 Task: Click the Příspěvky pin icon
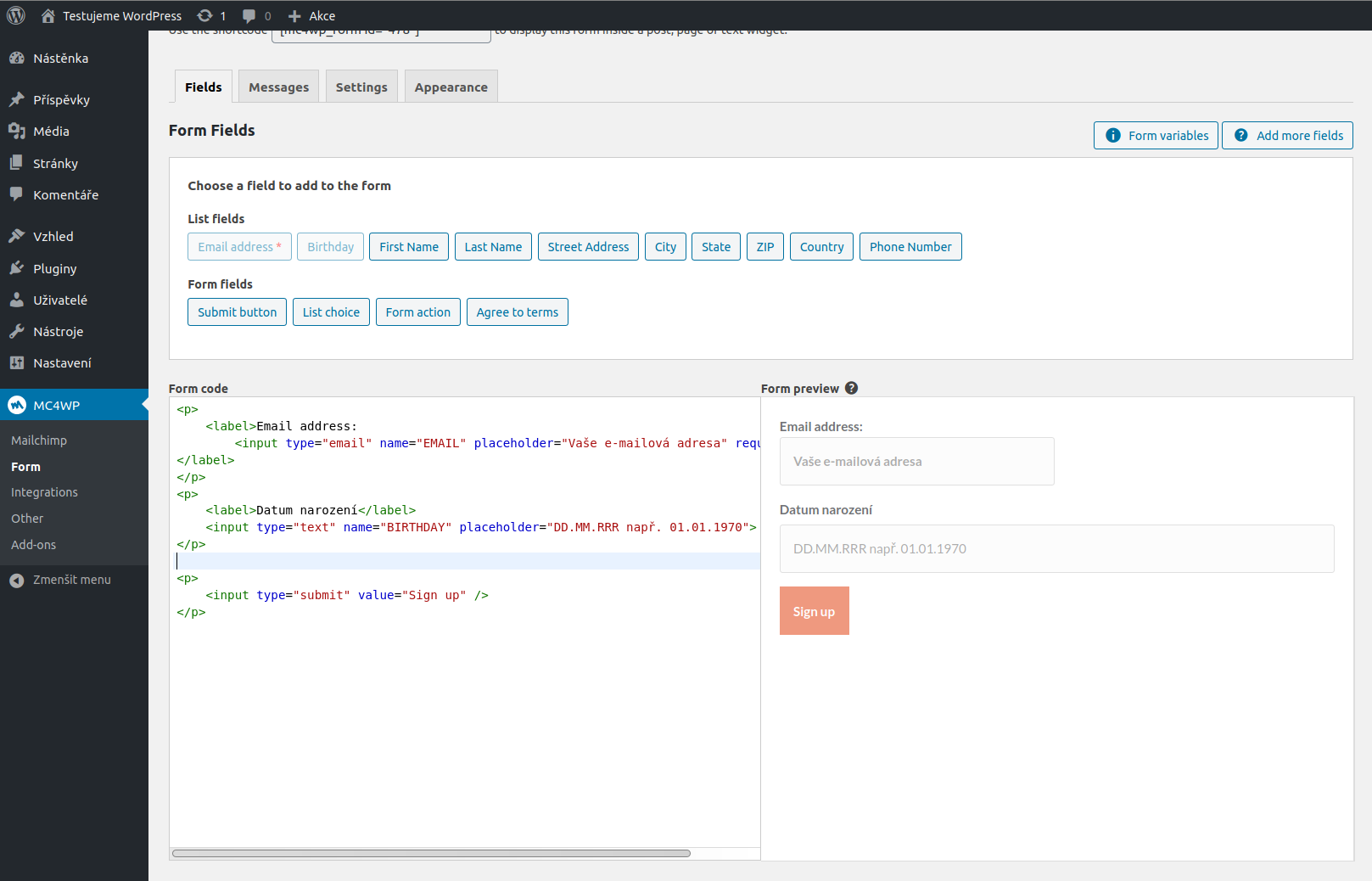tap(16, 99)
